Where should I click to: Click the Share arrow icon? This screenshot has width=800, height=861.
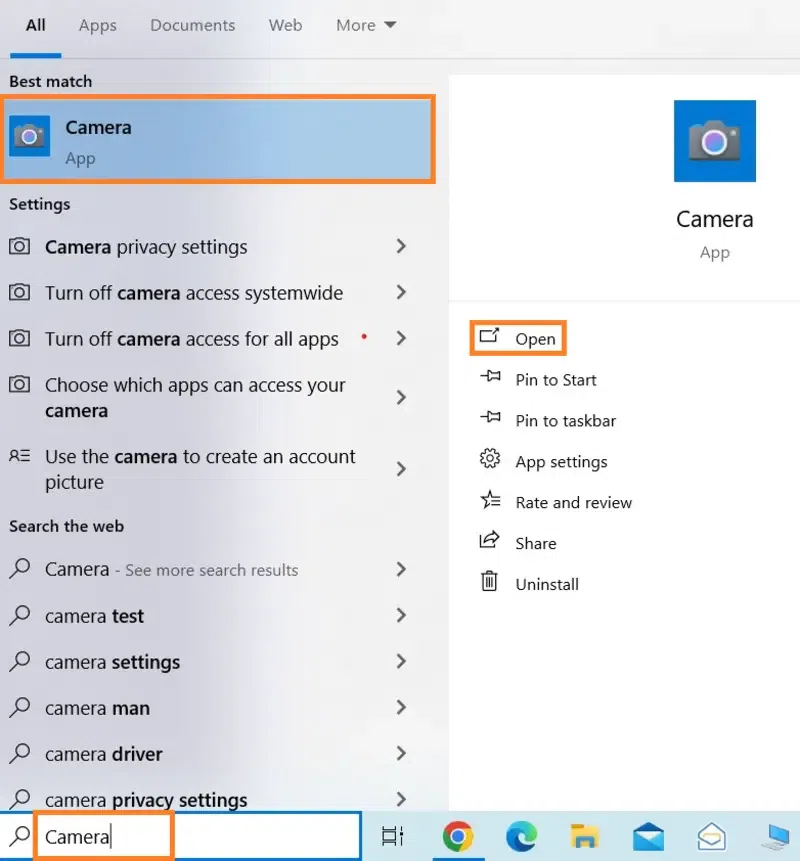point(489,540)
